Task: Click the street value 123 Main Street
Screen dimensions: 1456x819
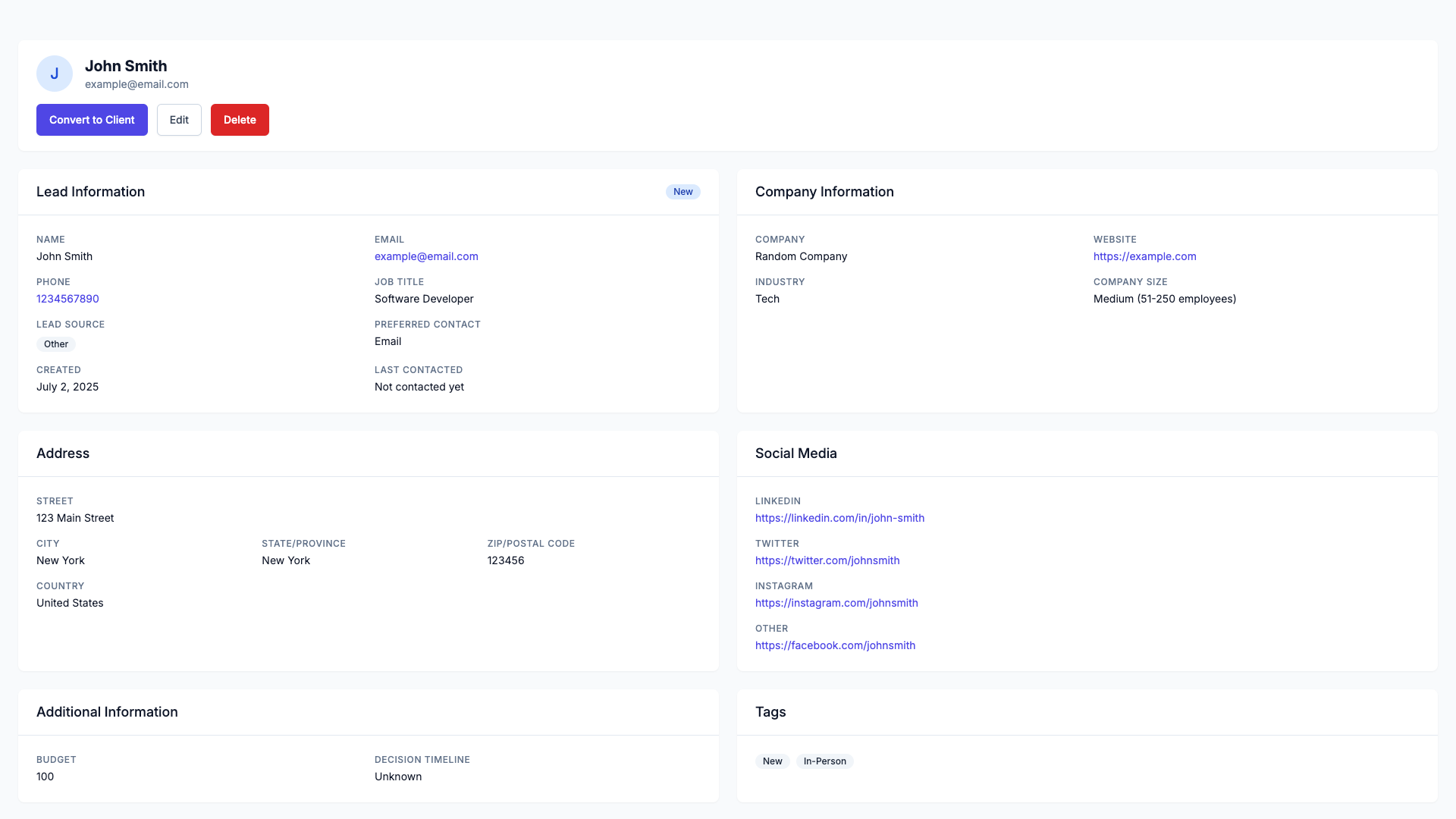Action: click(75, 518)
